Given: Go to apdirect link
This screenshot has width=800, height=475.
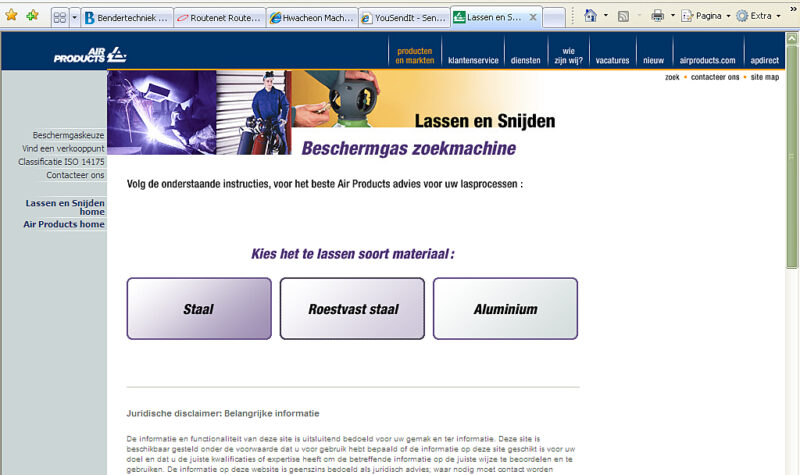Looking at the screenshot, I should point(764,60).
